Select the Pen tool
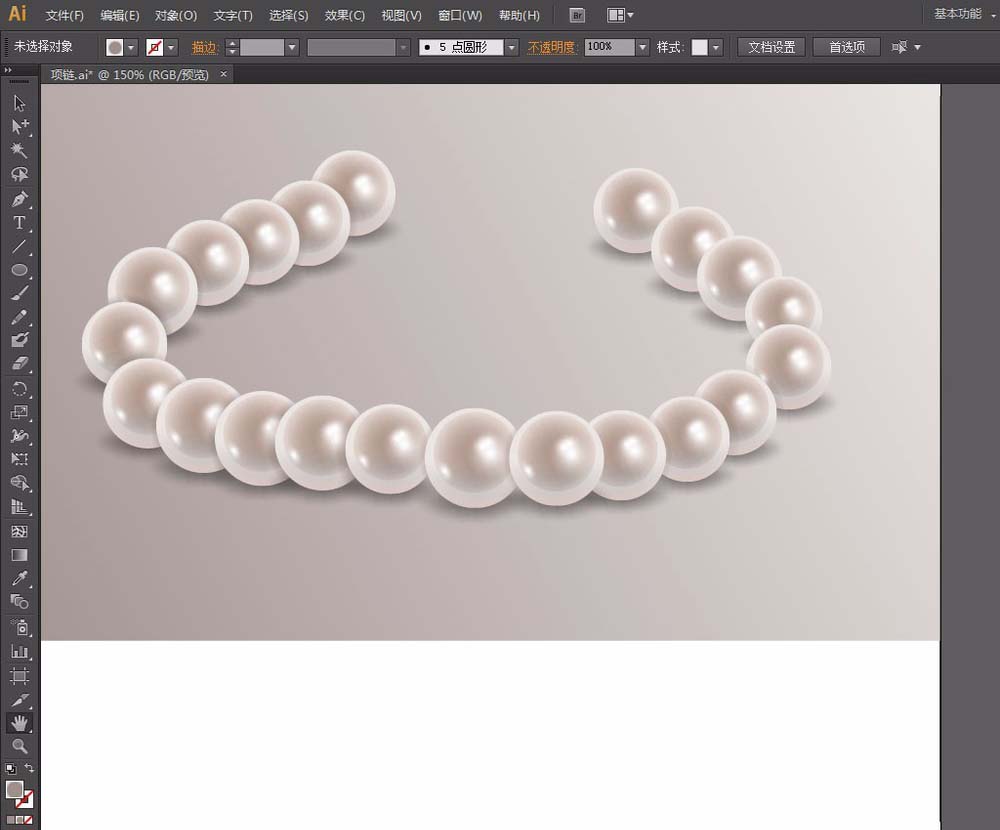The height and width of the screenshot is (830, 1000). pos(19,199)
